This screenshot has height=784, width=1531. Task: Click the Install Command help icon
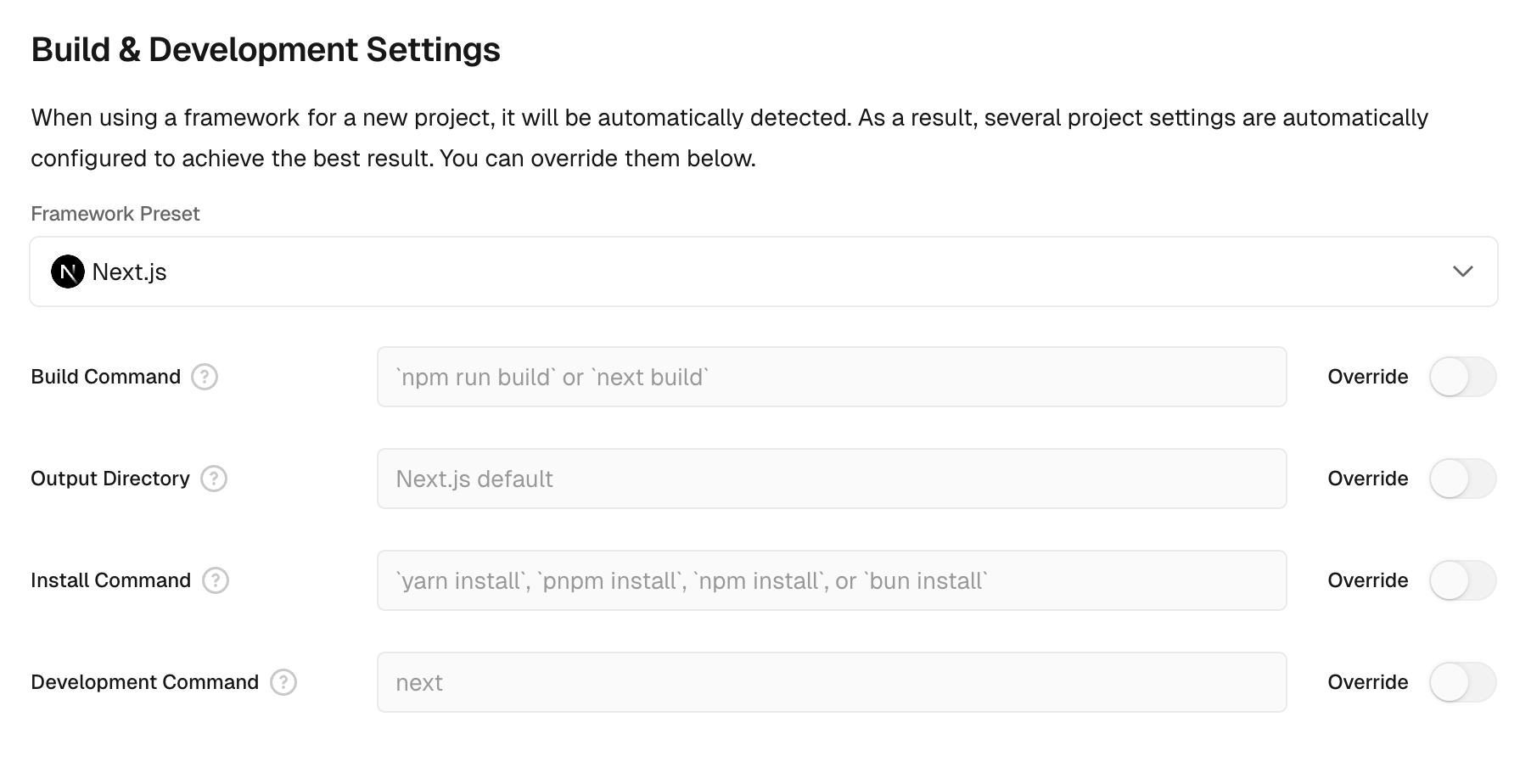tap(216, 580)
